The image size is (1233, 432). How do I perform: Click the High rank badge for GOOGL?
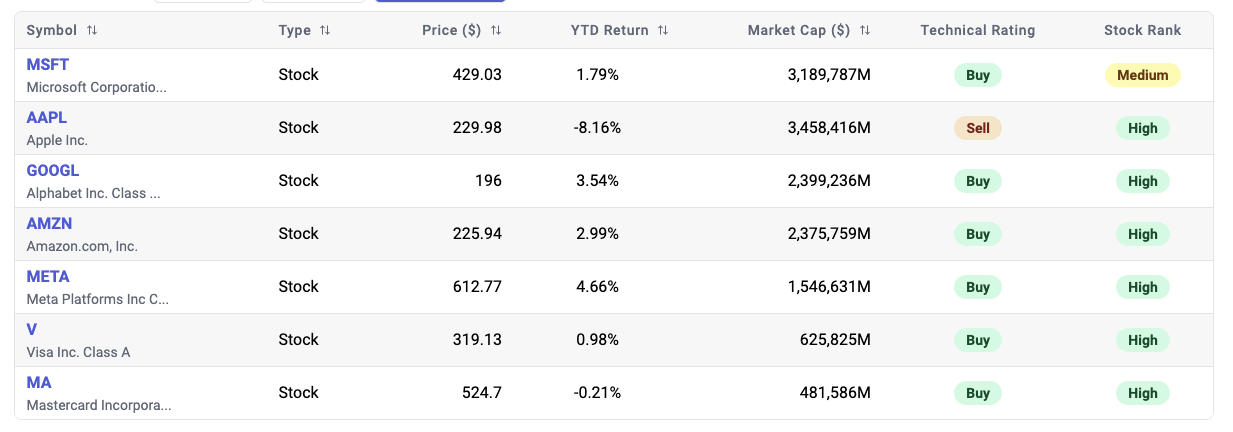click(x=1142, y=181)
